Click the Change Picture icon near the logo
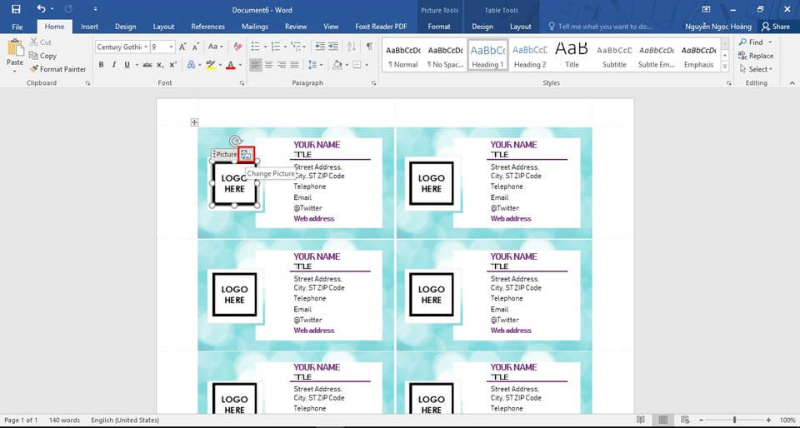800x428 pixels. coord(246,155)
